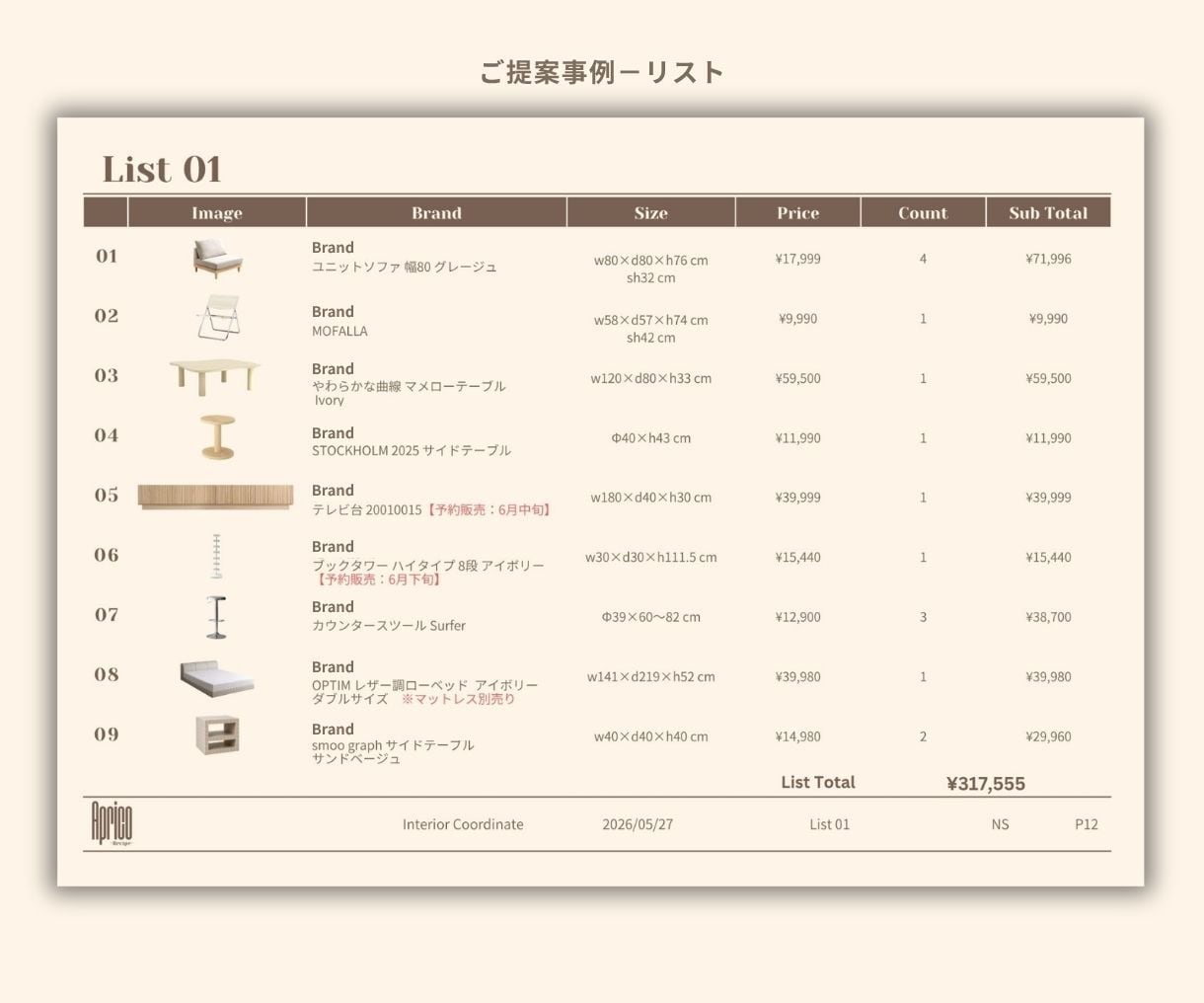
Task: Click the OPTIM low bed image
Action: click(217, 677)
